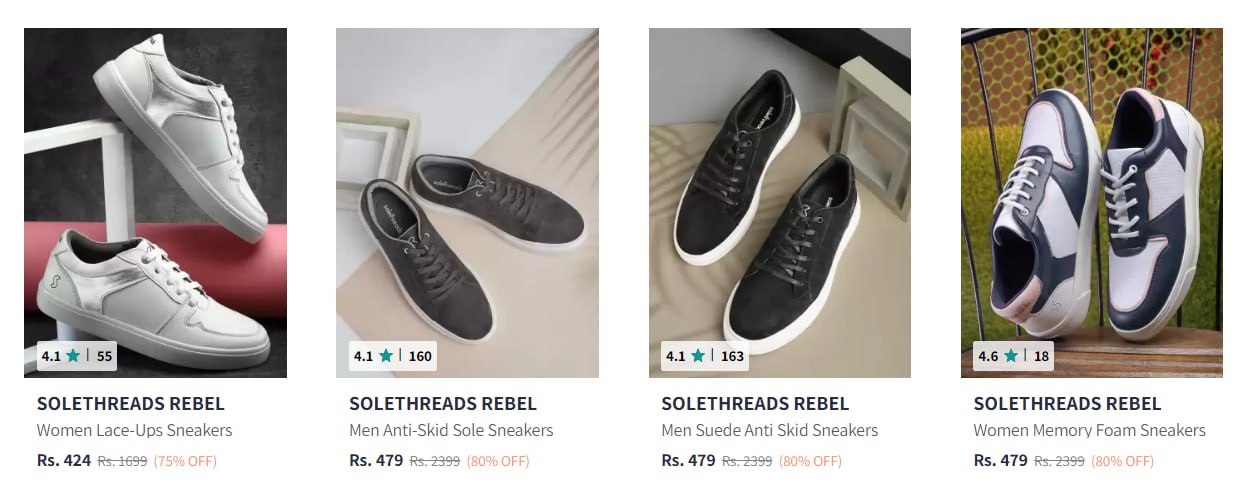Open the Men Anti-Skid Sole Sneakers title link
1249x492 pixels.
[x=451, y=431]
